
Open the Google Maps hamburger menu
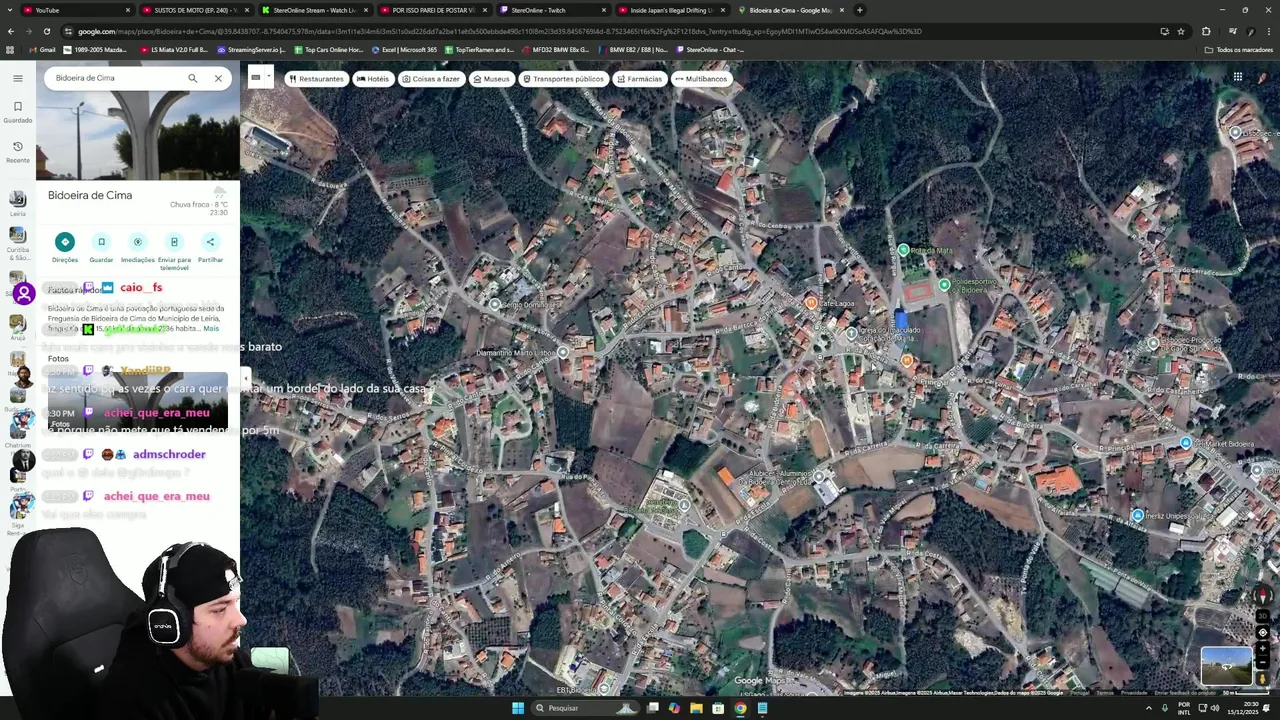(x=18, y=78)
